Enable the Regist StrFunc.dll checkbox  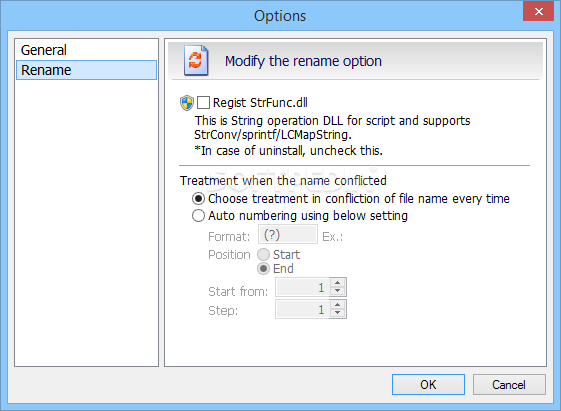pyautogui.click(x=204, y=103)
